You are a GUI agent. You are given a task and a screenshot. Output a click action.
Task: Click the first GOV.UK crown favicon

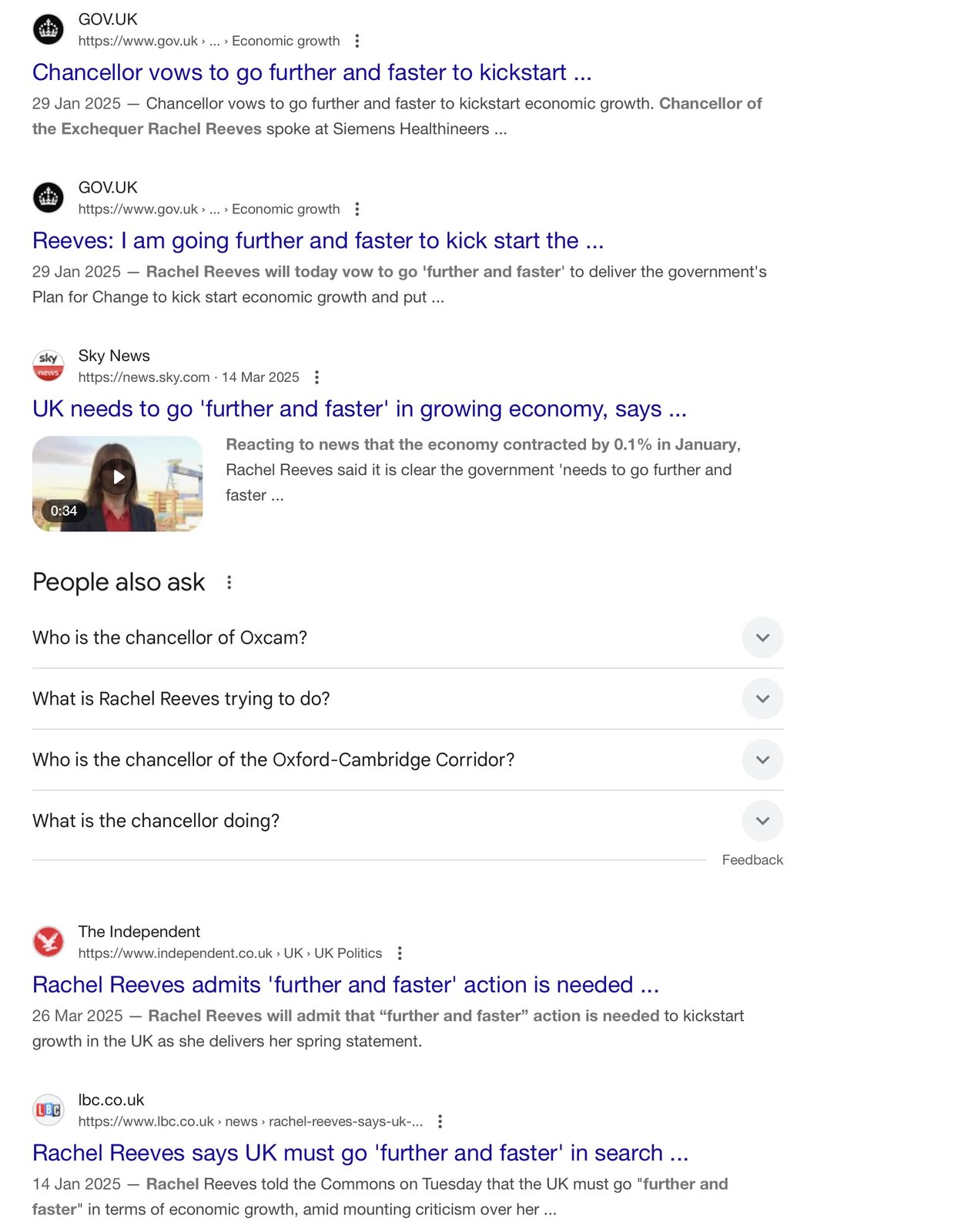pos(49,30)
